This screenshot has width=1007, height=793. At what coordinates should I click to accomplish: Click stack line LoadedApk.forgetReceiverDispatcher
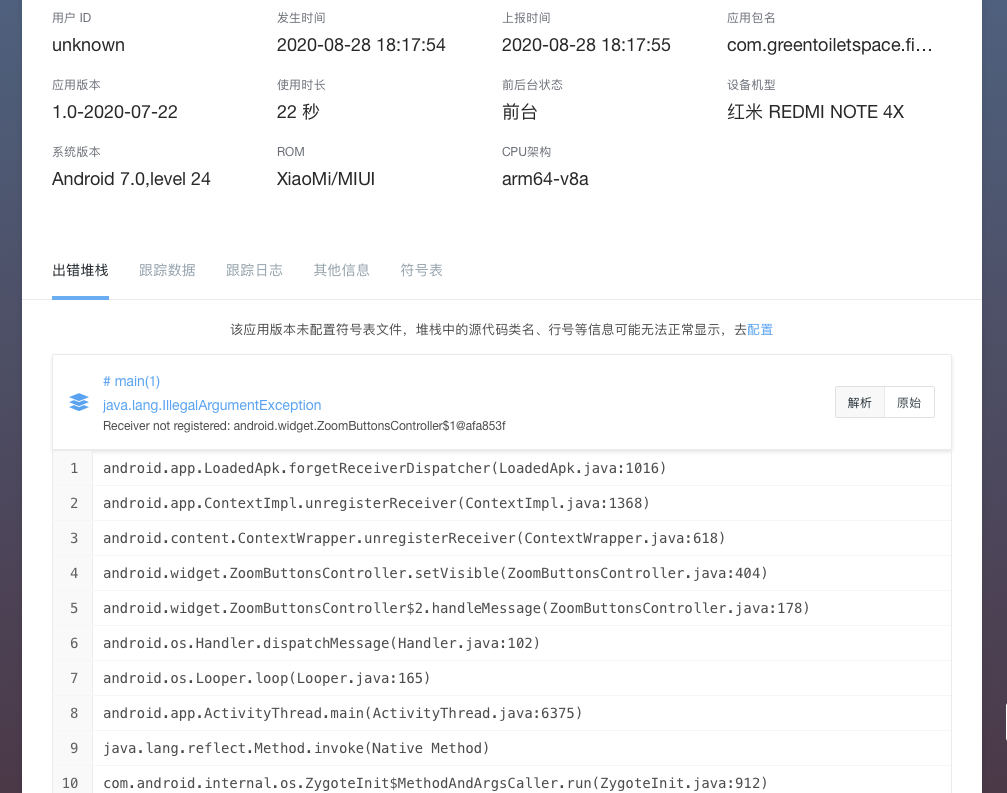click(385, 468)
